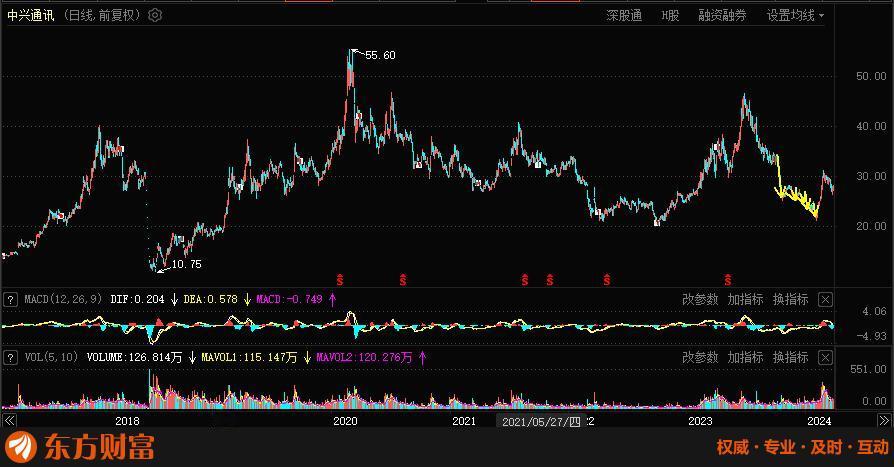This screenshot has height=467, width=894.
Task: Click the 55.60 high price label
Action: click(x=380, y=55)
